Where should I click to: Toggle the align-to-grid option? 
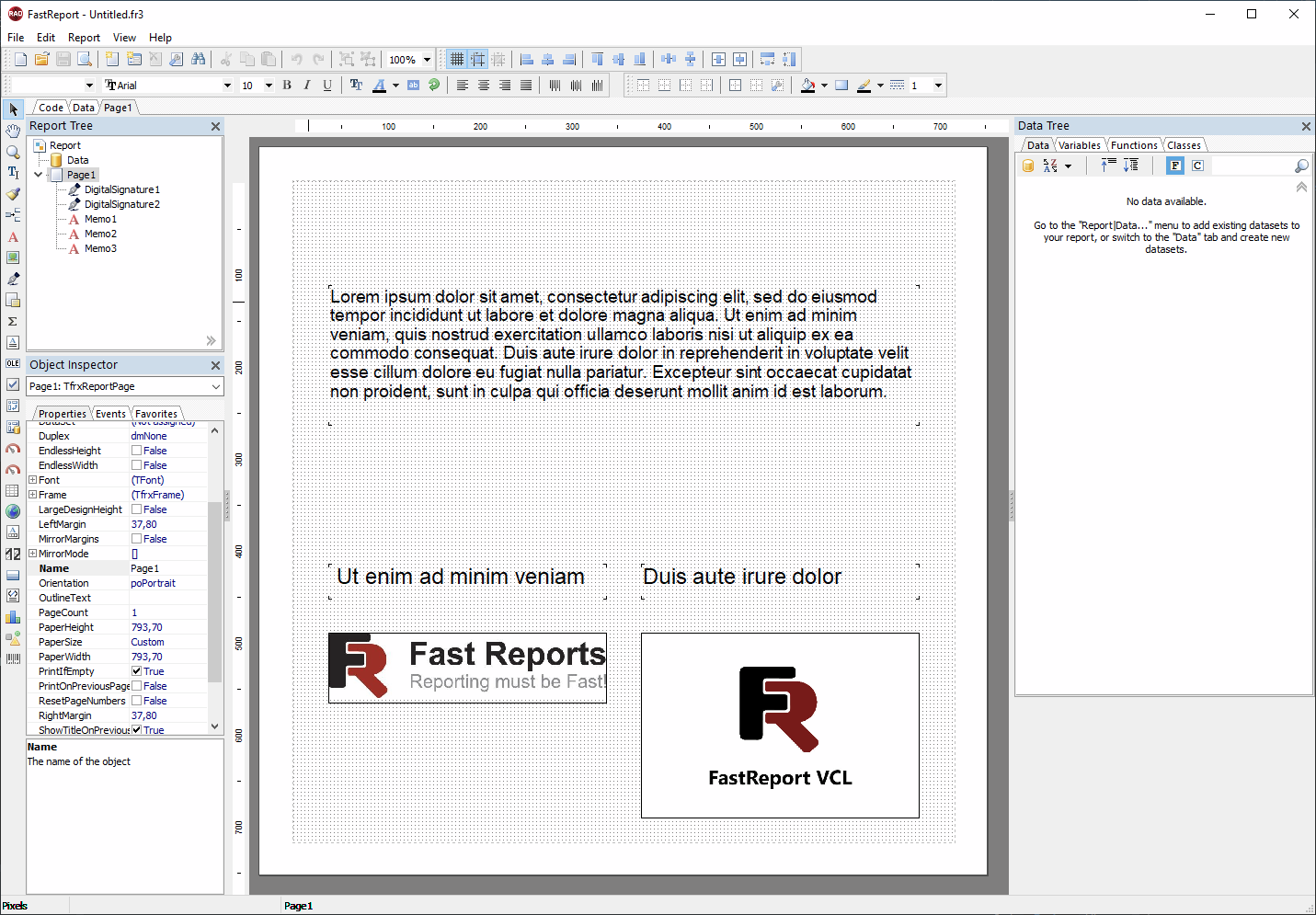[x=478, y=59]
